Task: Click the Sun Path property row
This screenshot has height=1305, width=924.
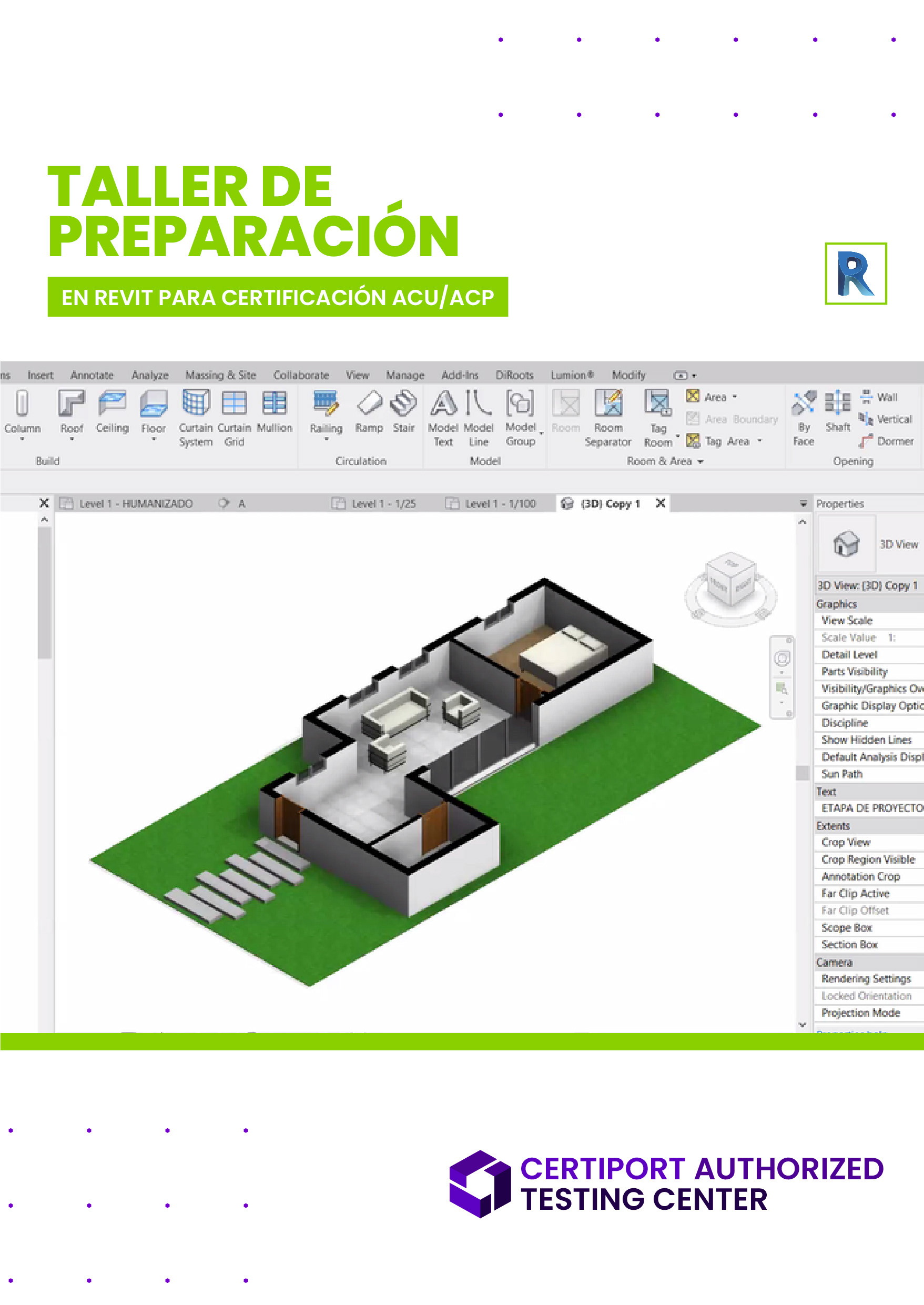Action: [869, 774]
